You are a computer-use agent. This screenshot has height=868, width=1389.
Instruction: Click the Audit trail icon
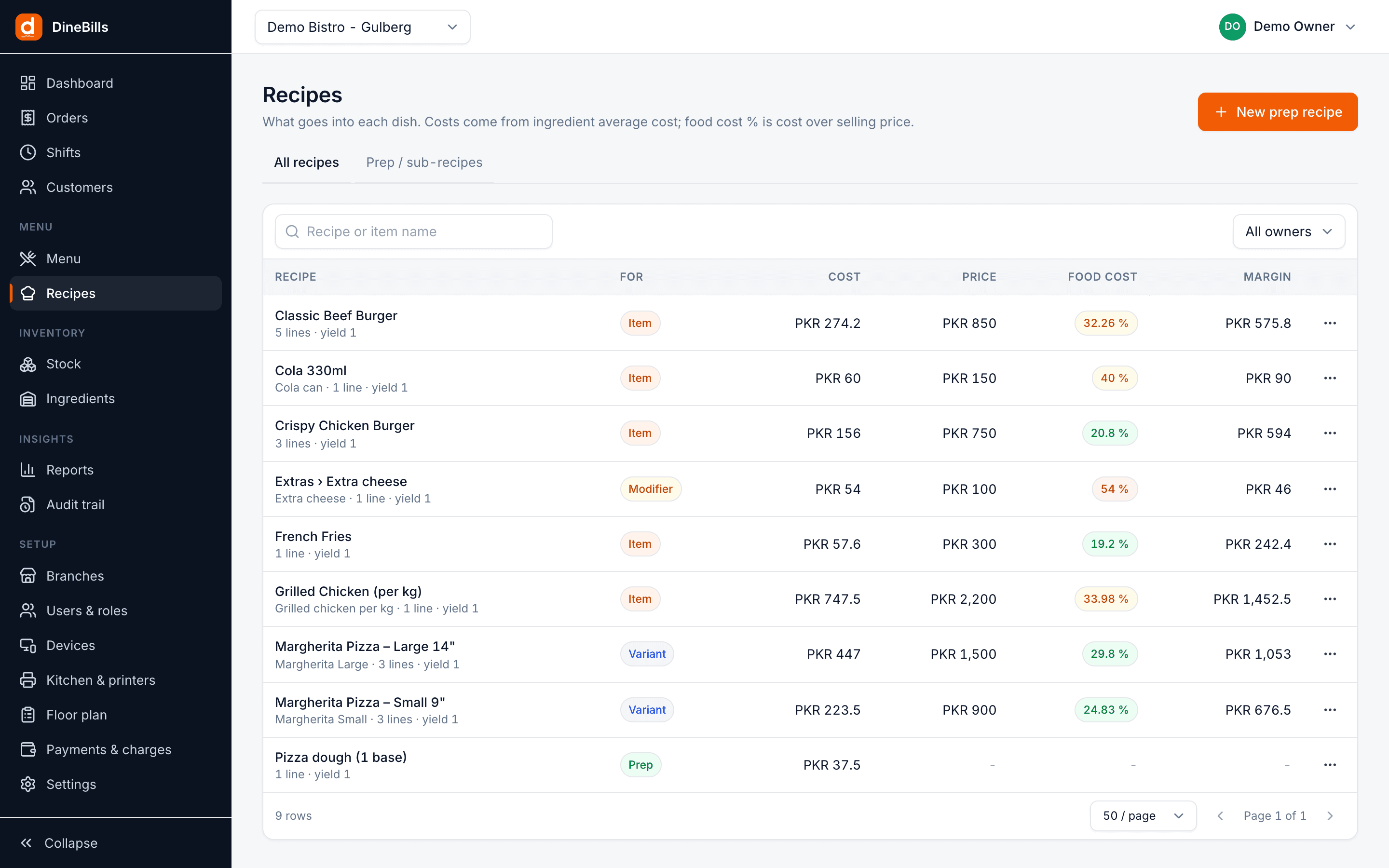[x=27, y=504]
